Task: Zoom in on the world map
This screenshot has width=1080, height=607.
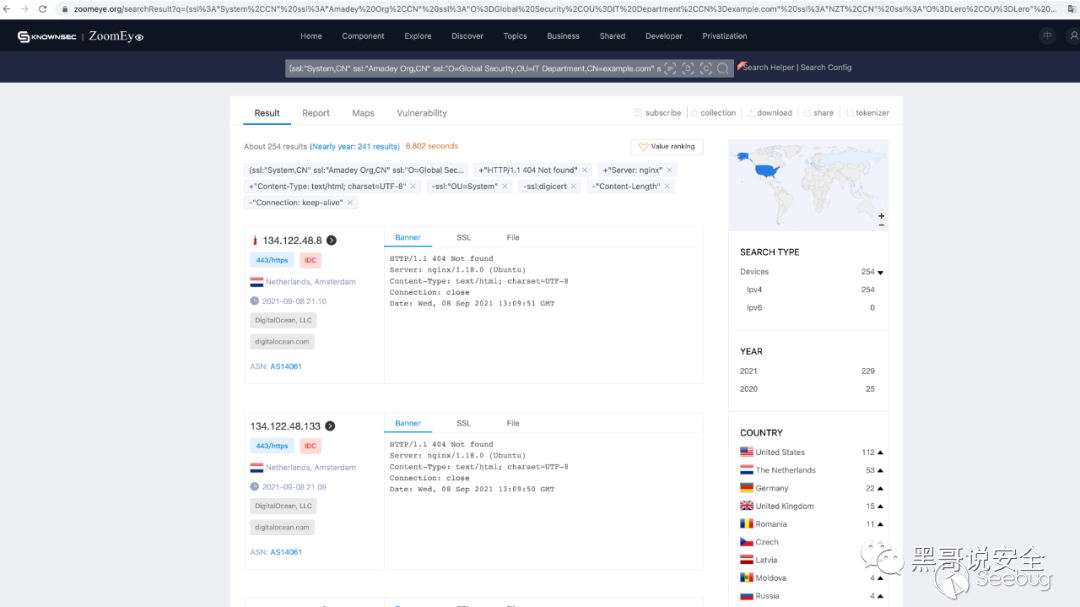Action: (881, 216)
